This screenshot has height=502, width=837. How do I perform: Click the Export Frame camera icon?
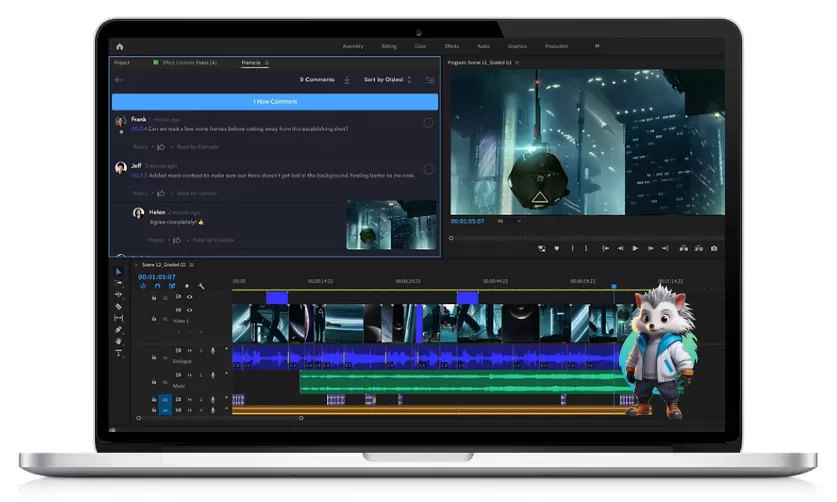(x=713, y=248)
